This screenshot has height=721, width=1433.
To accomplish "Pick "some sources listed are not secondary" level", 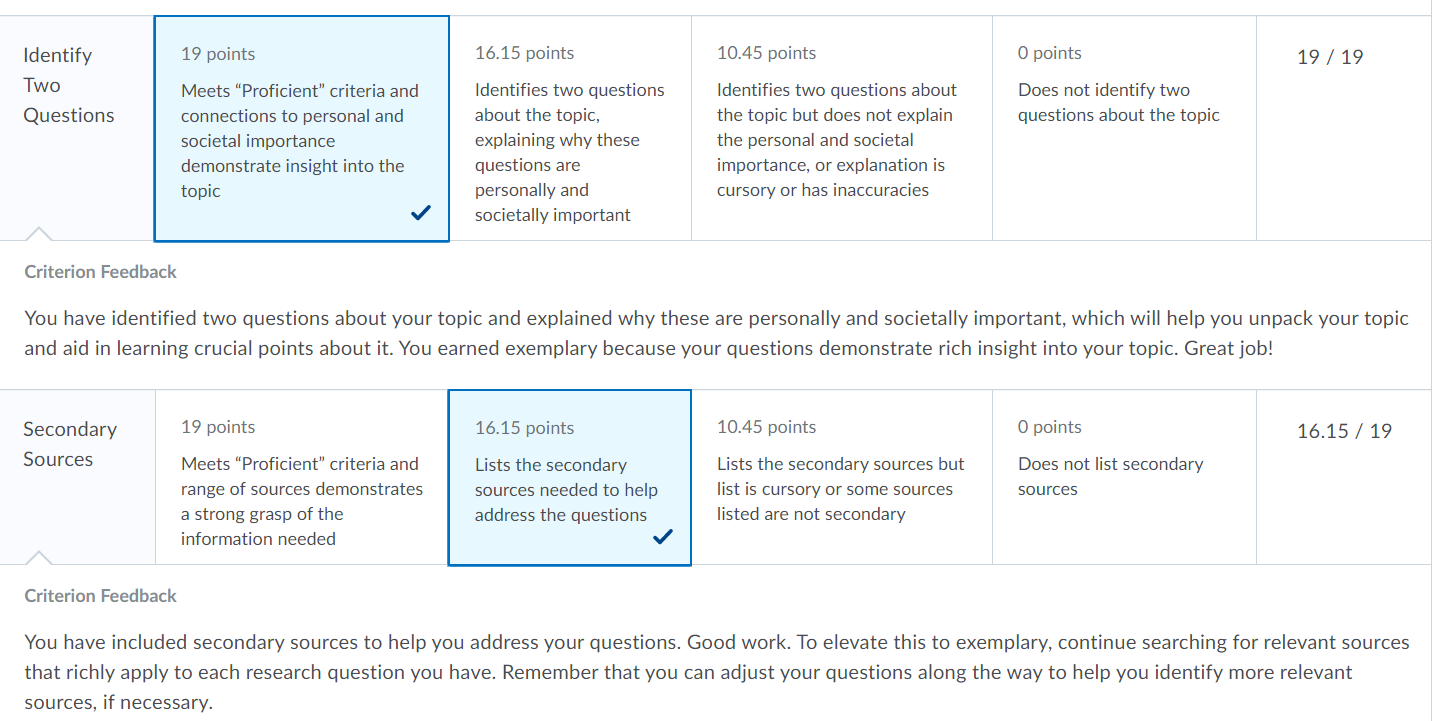I will tap(840, 489).
